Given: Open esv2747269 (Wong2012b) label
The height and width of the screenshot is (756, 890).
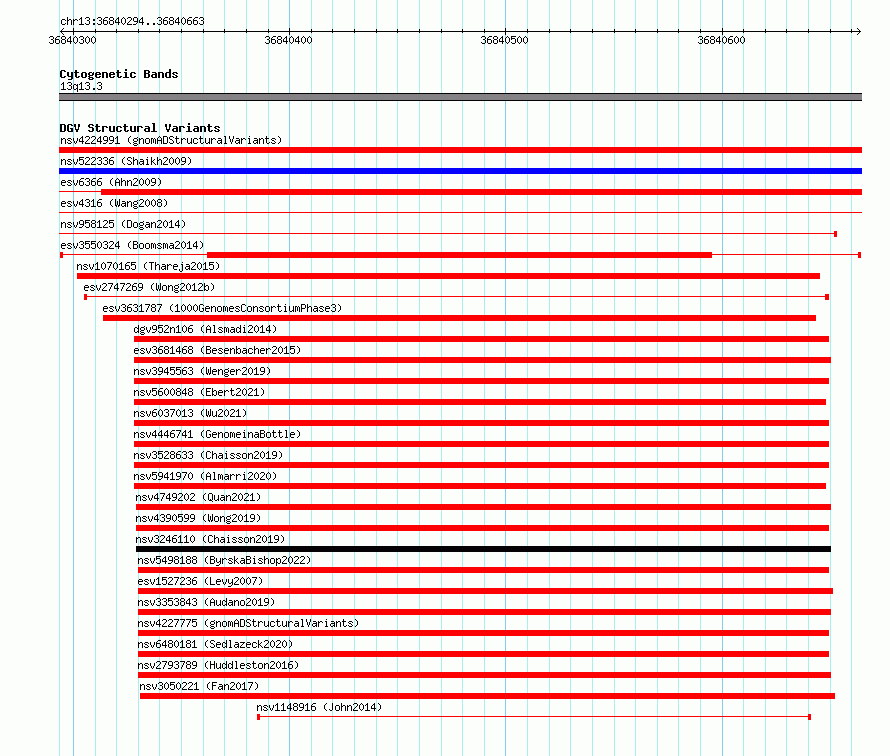Looking at the screenshot, I should pos(149,287).
